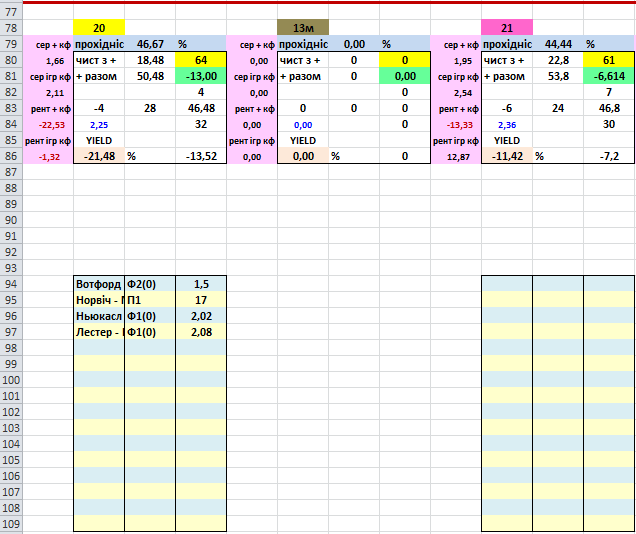
Task: Select the cell showing 18,48
Action: pos(150,60)
